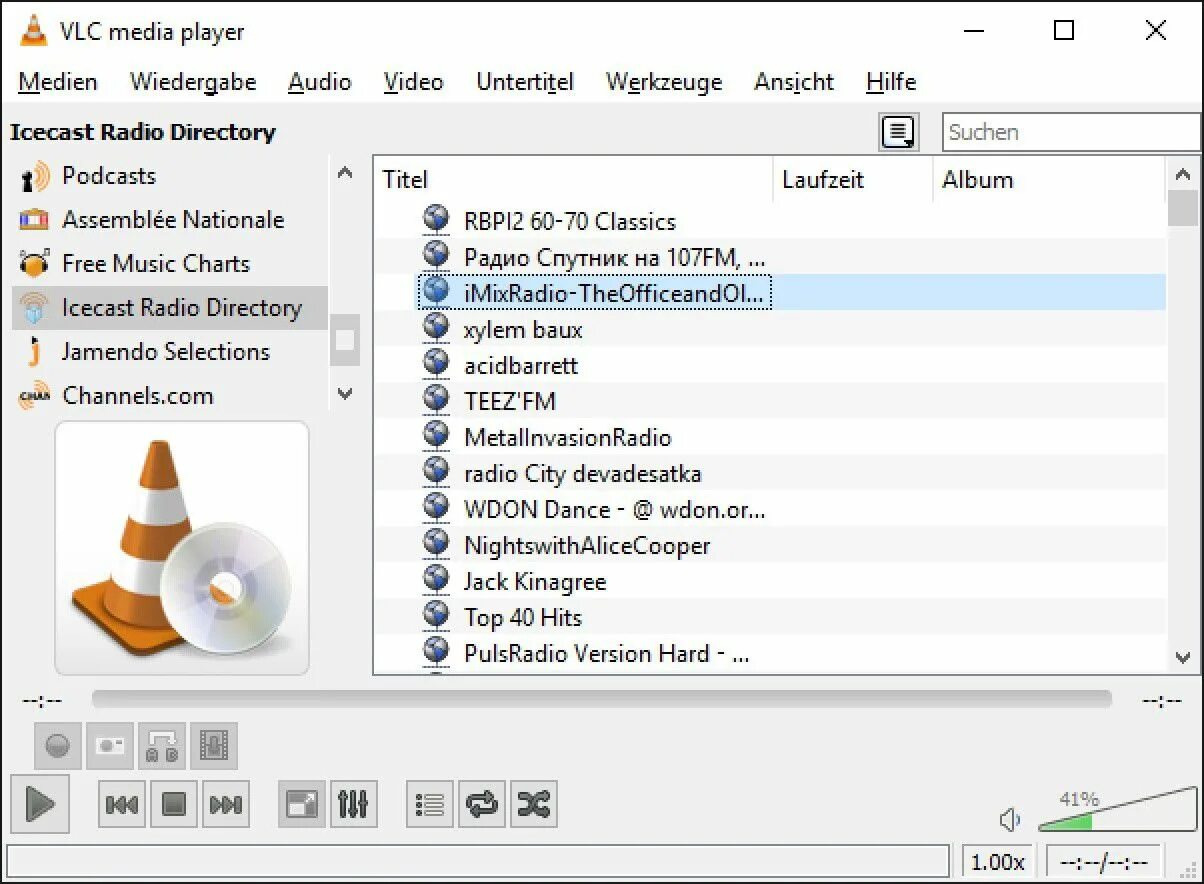Click globe icon beside Top 40 Hits
Viewport: 1204px width, 884px height.
pos(435,615)
